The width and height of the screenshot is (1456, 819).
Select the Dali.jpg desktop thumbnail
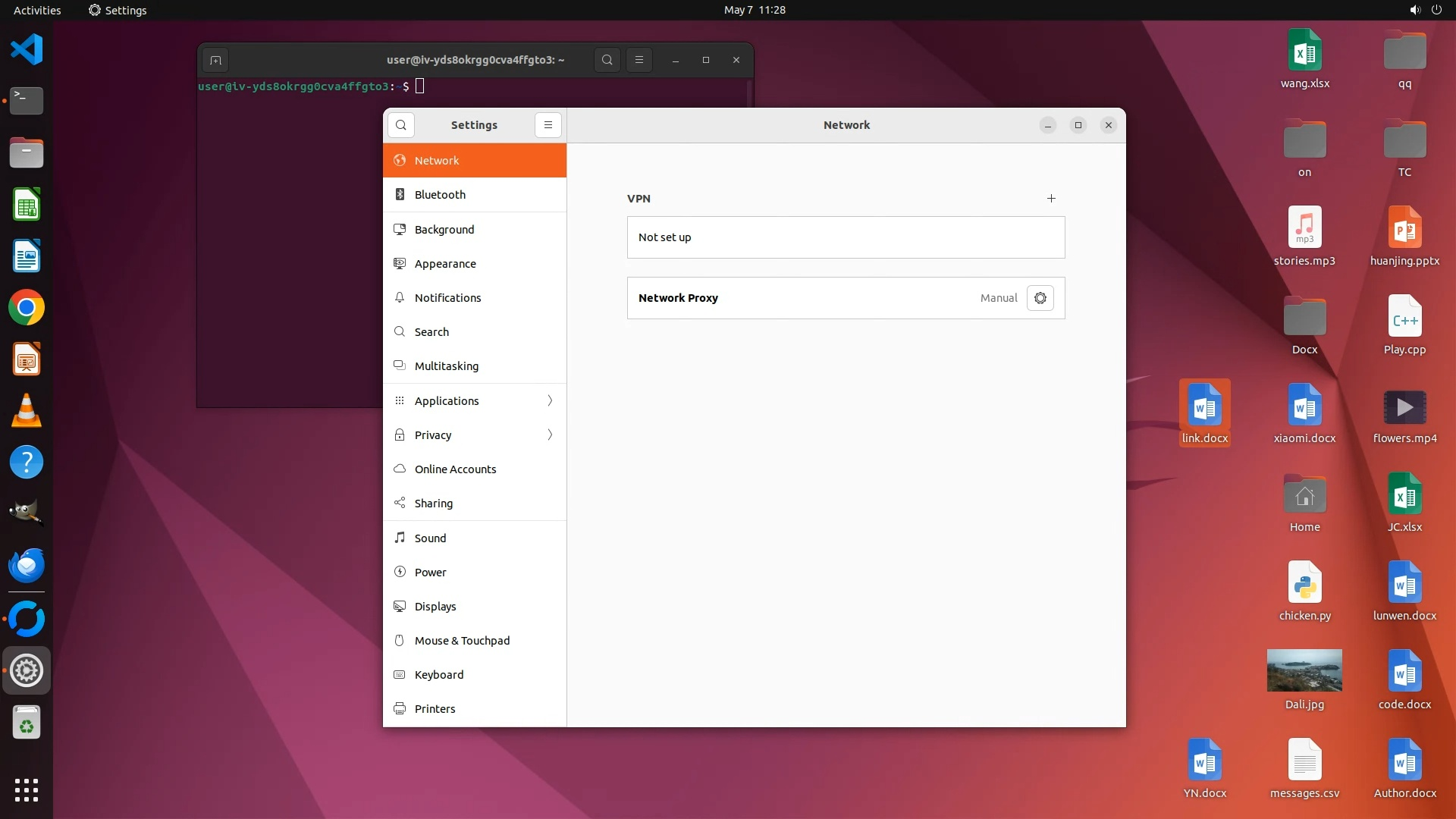tap(1304, 670)
